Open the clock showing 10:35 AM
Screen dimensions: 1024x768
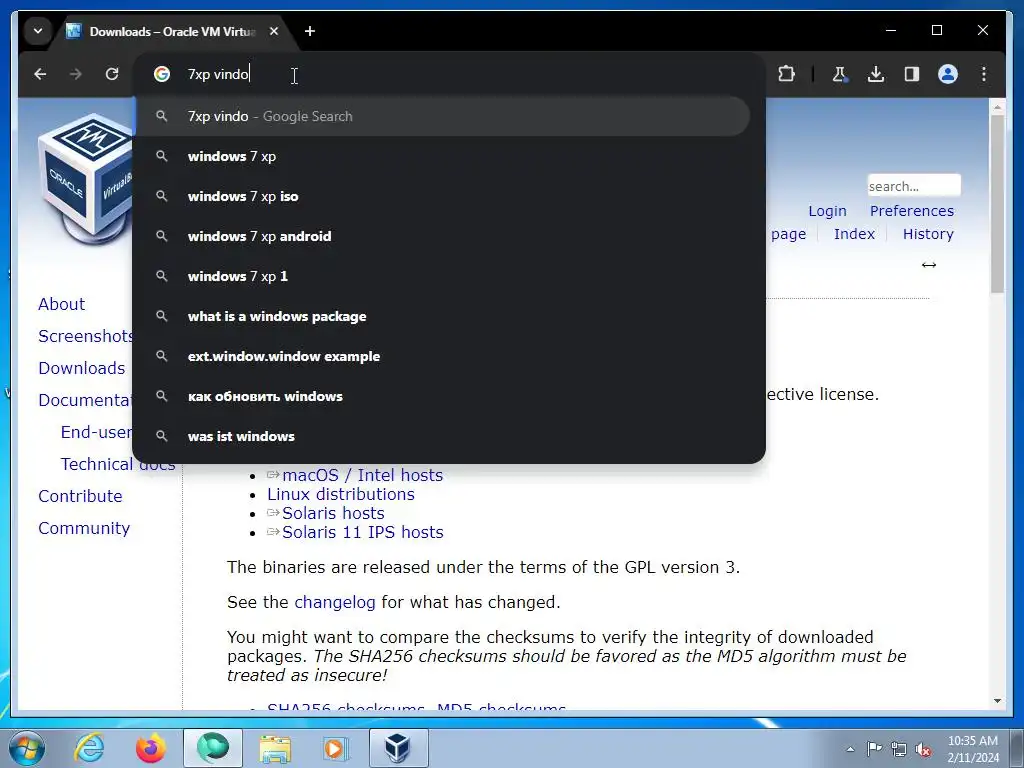click(x=973, y=748)
